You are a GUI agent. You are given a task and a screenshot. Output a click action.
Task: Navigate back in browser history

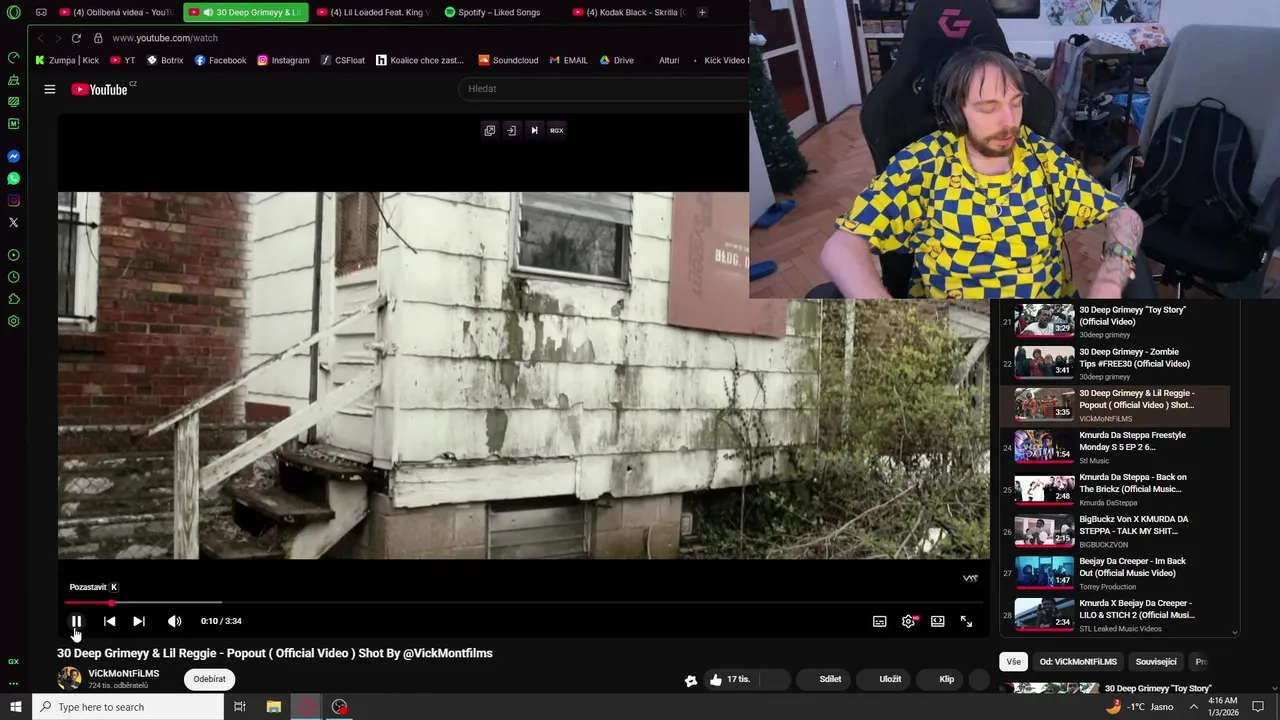pyautogui.click(x=41, y=38)
